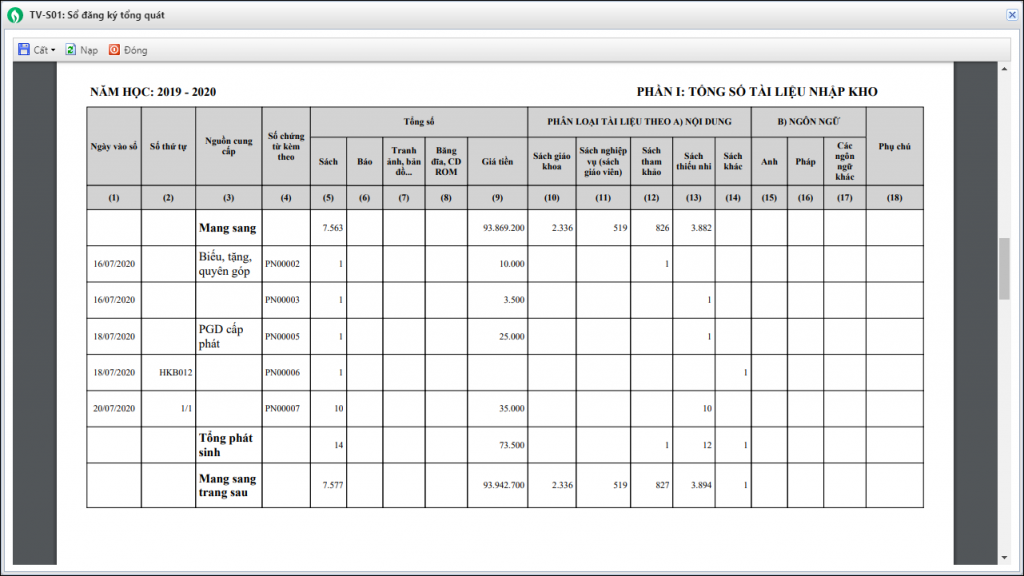The width and height of the screenshot is (1024, 576).
Task: Click the 7.577 carried forward book count
Action: click(332, 485)
